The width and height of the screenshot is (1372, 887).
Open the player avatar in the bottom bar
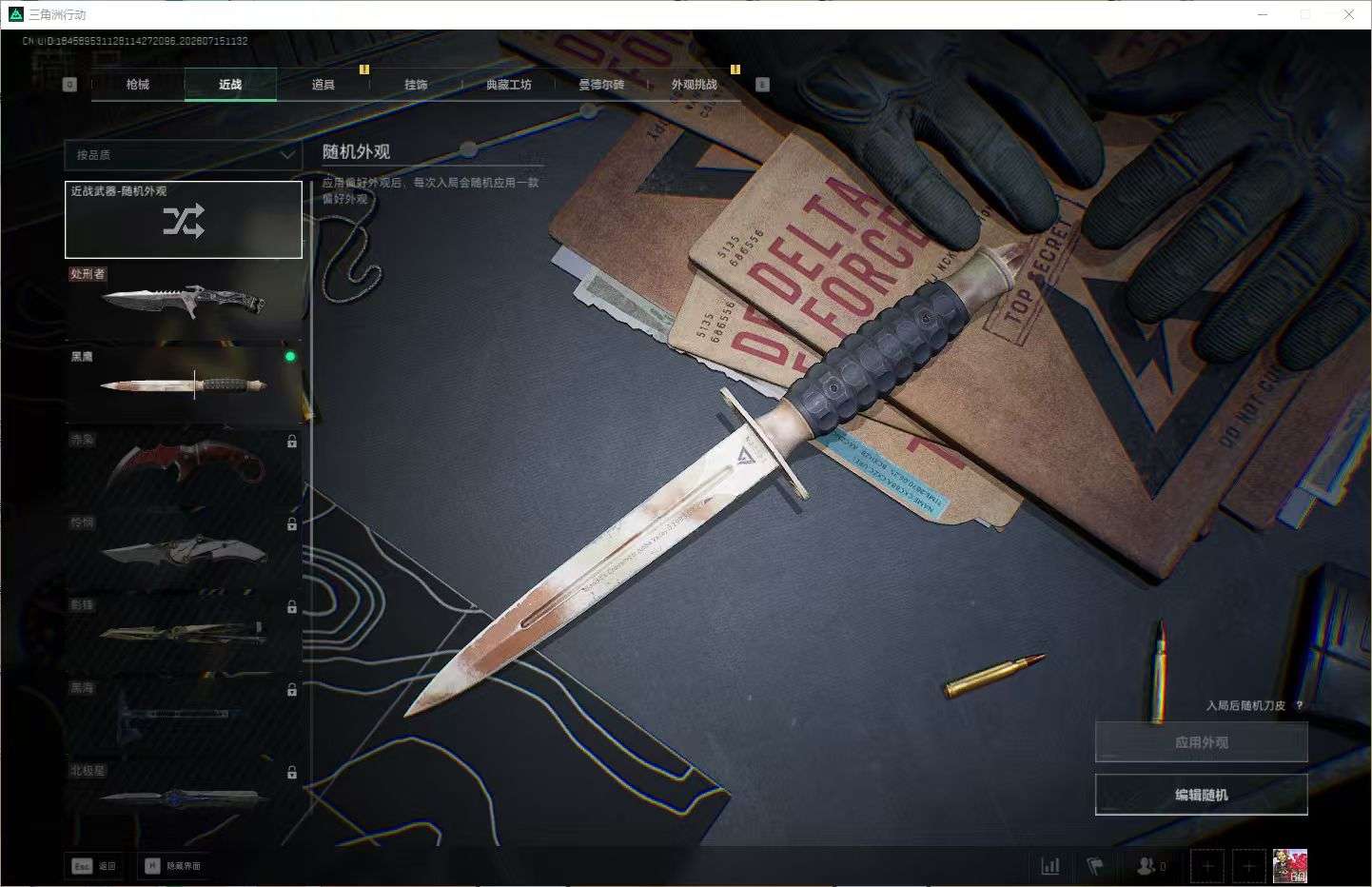click(x=1290, y=866)
